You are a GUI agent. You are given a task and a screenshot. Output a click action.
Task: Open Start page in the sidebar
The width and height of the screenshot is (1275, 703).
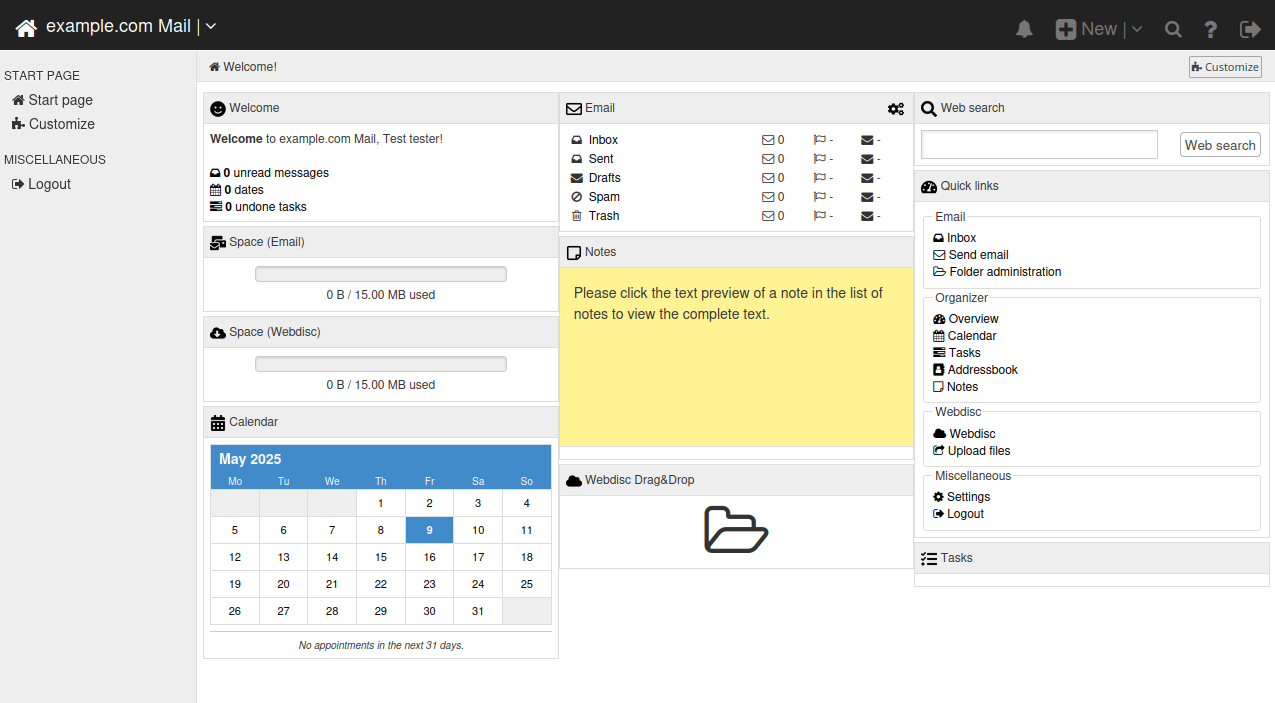click(x=60, y=100)
